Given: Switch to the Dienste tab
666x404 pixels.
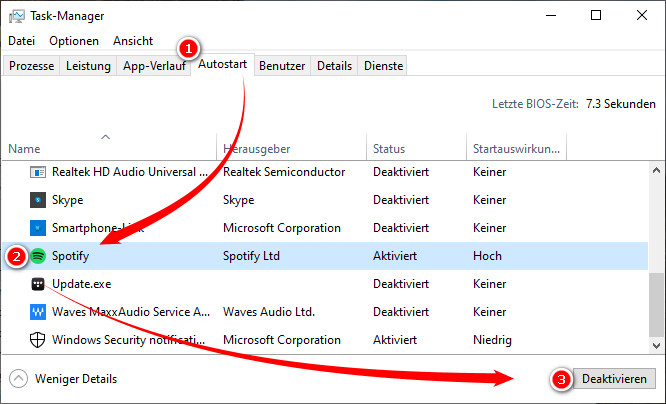Looking at the screenshot, I should [384, 66].
